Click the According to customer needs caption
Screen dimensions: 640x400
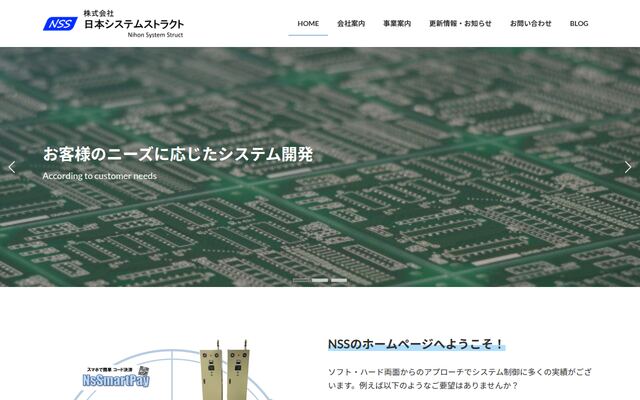coord(100,176)
